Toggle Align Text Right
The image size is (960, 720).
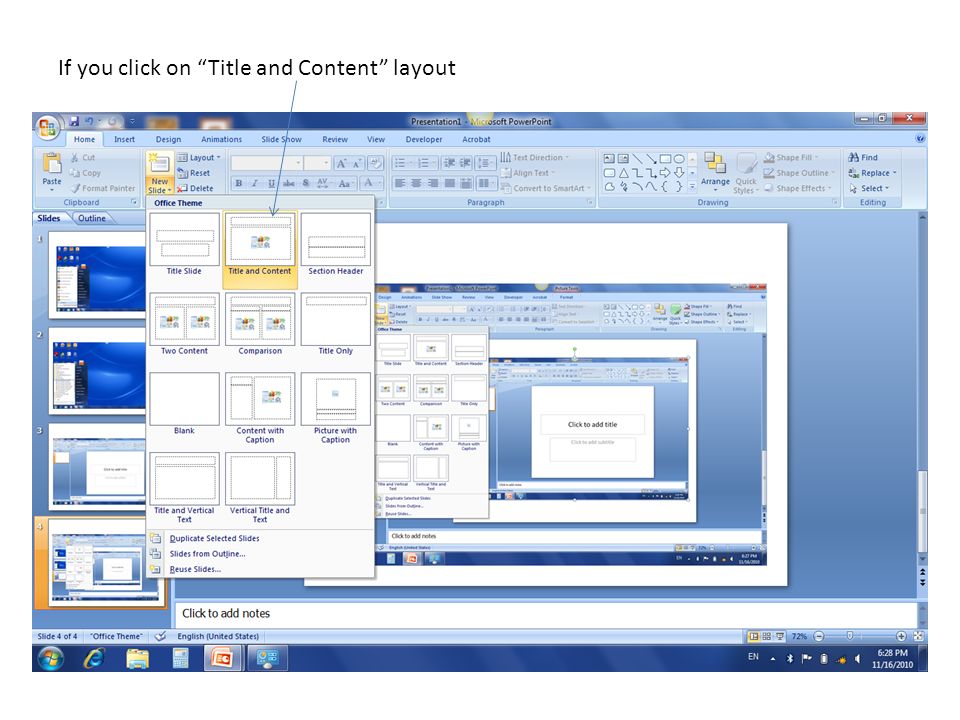coord(433,183)
